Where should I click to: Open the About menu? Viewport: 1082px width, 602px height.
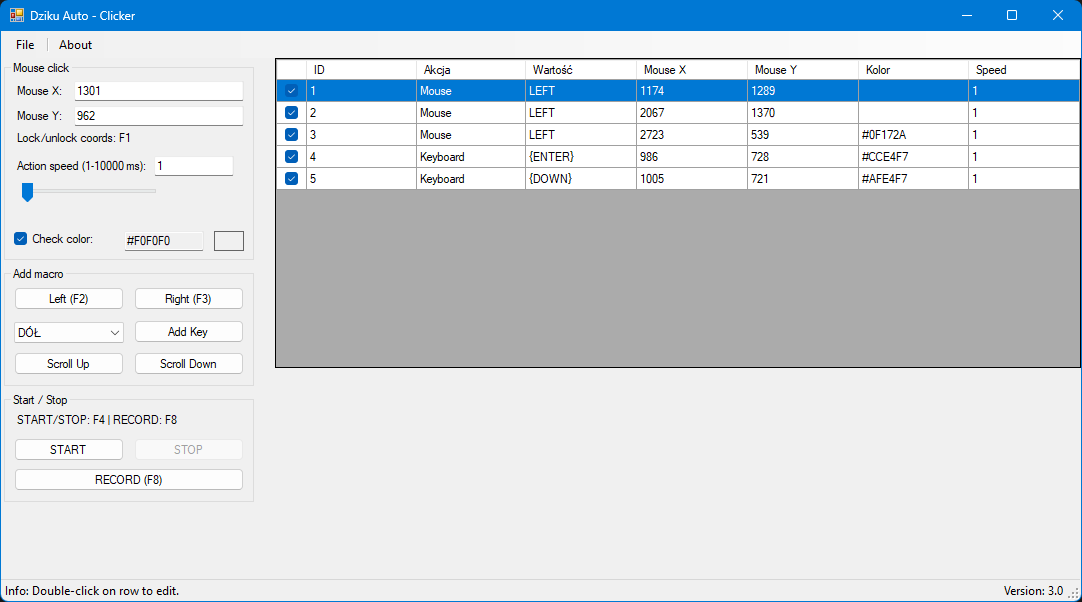(x=75, y=45)
